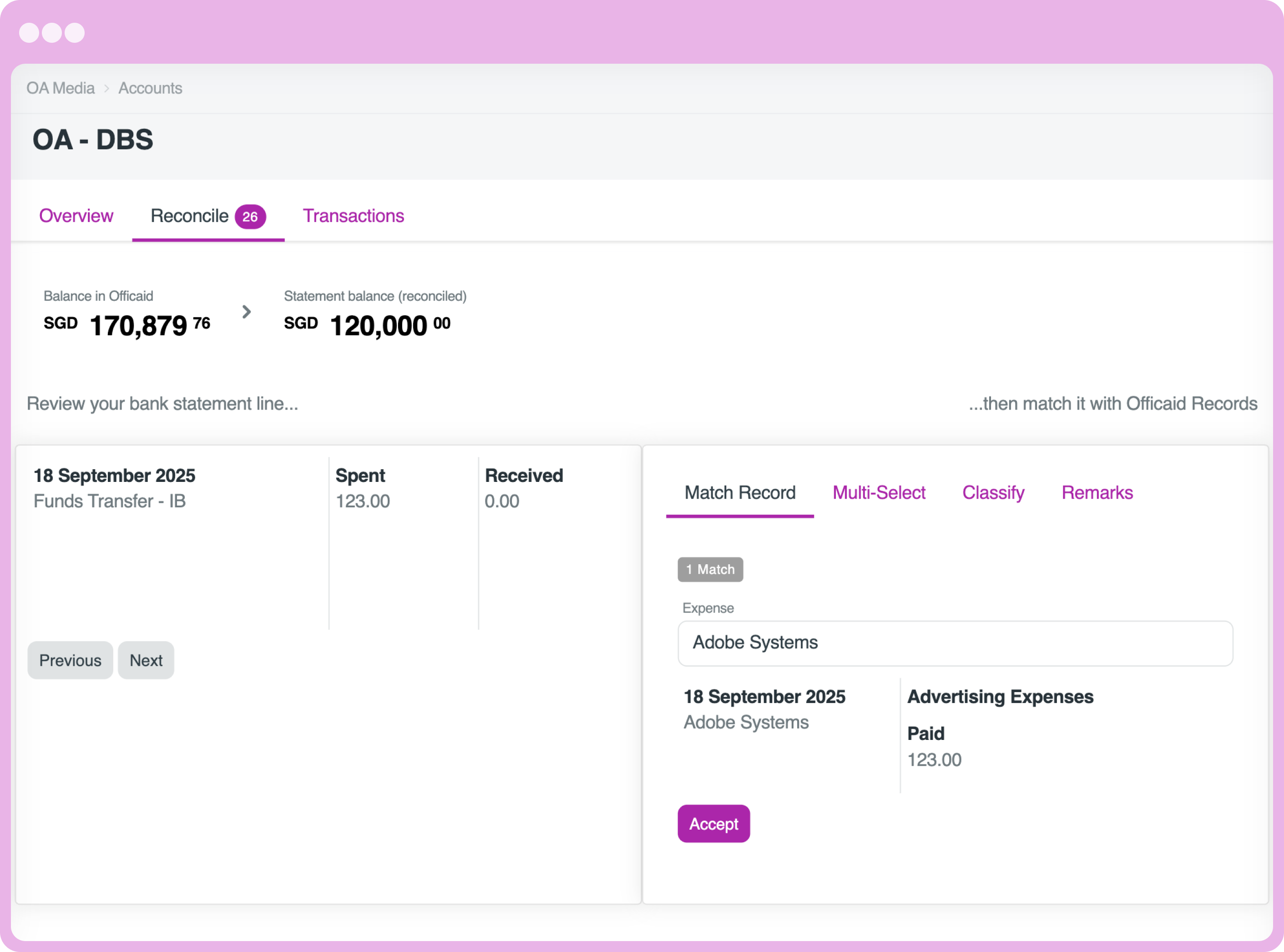Viewport: 1284px width, 952px height.
Task: Navigate to OA Media via breadcrumb
Action: 60,87
